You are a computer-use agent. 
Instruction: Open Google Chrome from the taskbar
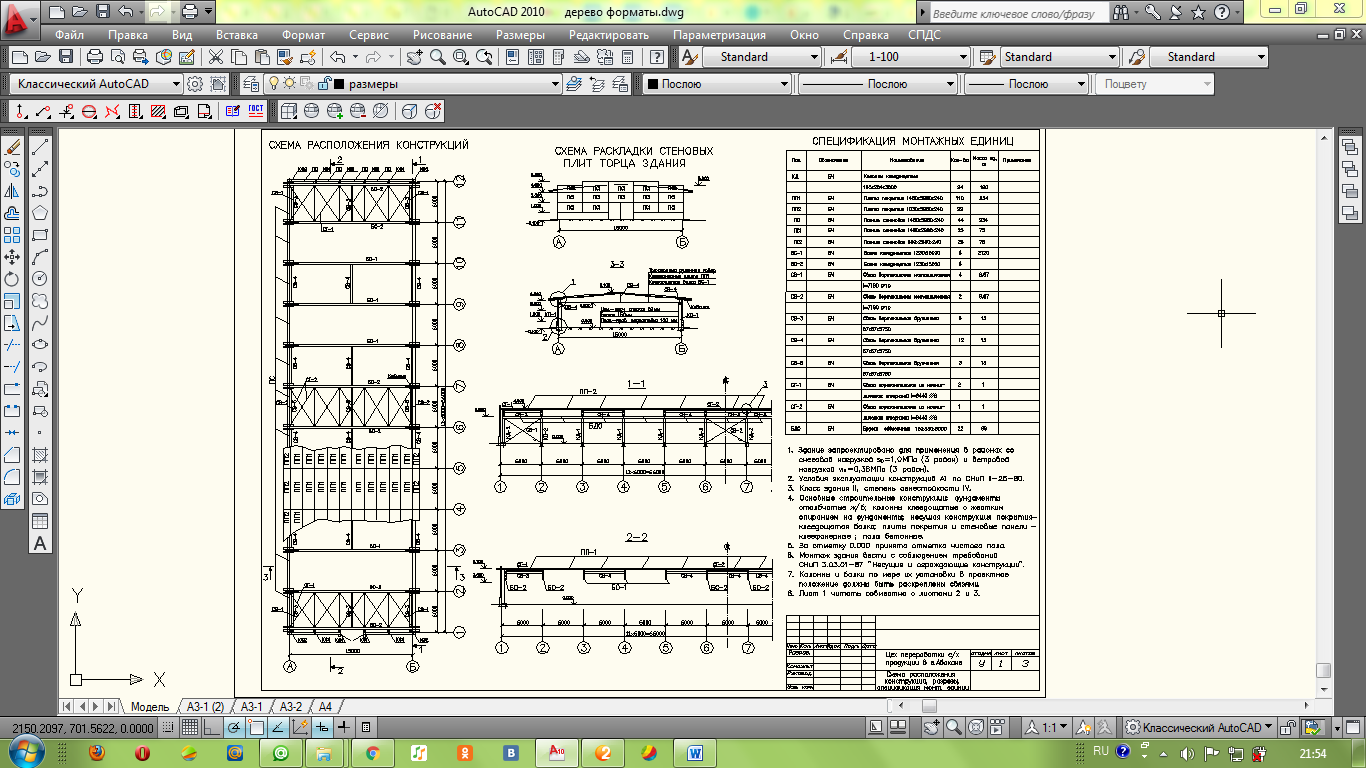pos(373,752)
